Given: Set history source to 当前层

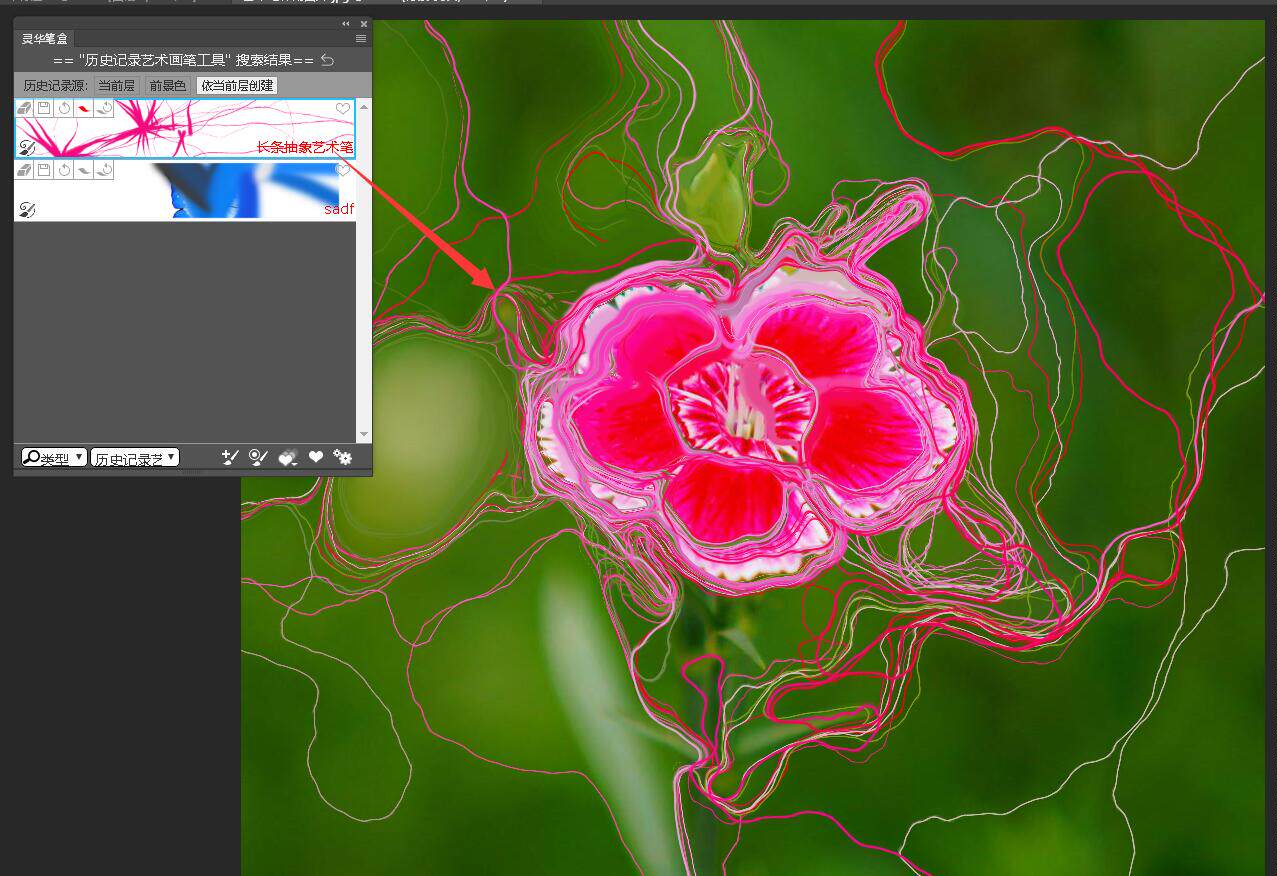Looking at the screenshot, I should [x=116, y=86].
